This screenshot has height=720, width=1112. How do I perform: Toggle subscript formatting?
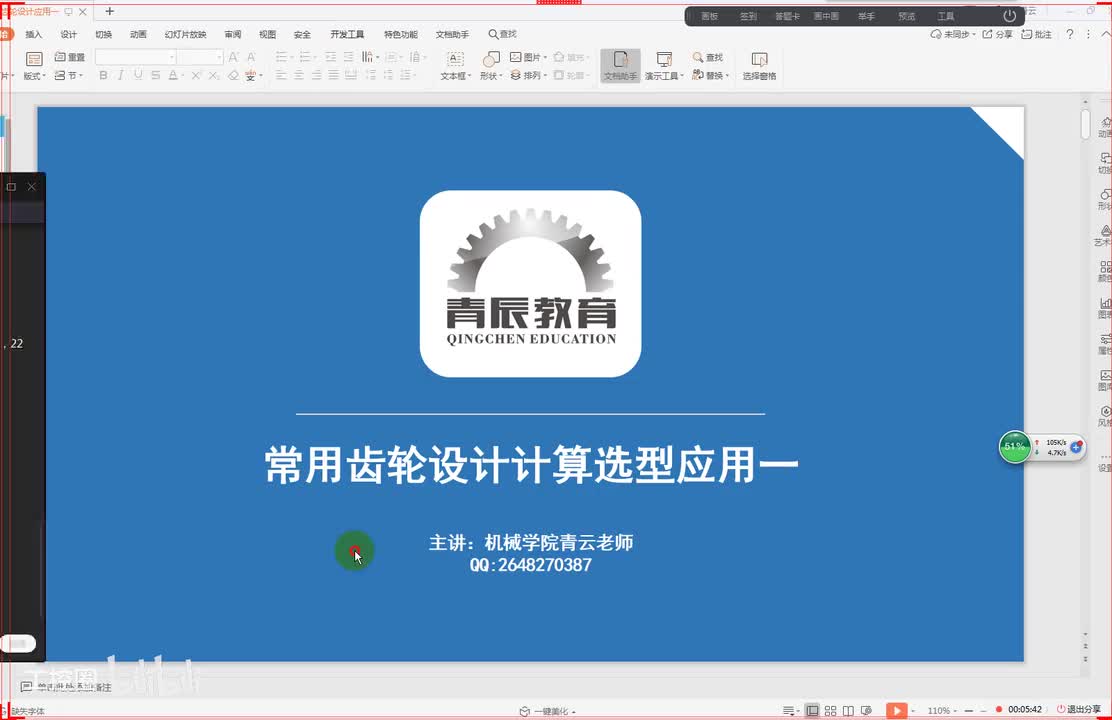click(214, 75)
